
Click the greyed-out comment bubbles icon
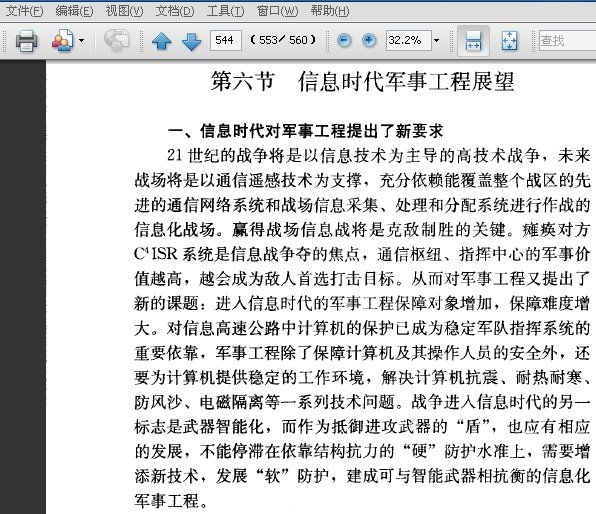(117, 40)
